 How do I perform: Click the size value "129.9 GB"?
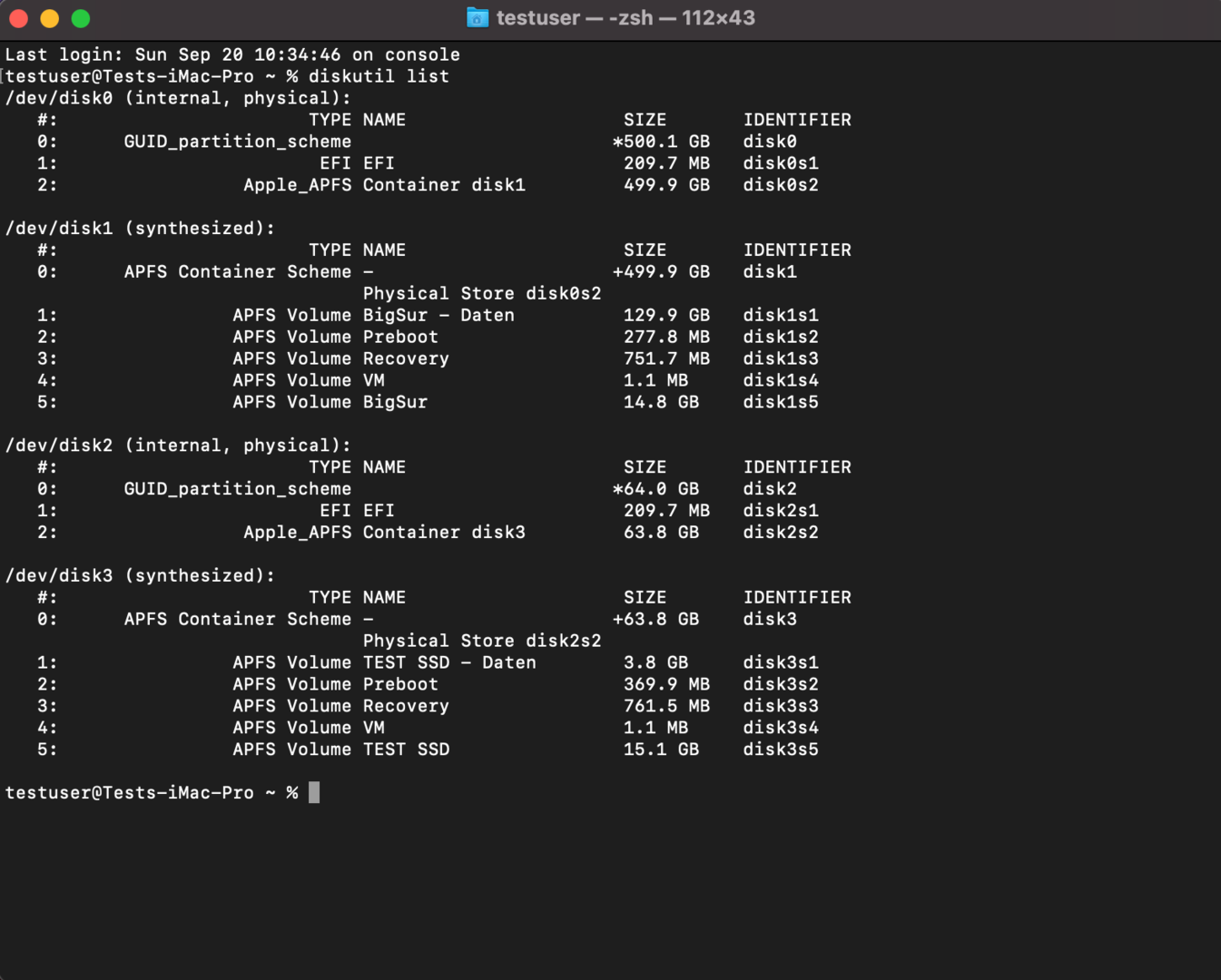point(667,316)
